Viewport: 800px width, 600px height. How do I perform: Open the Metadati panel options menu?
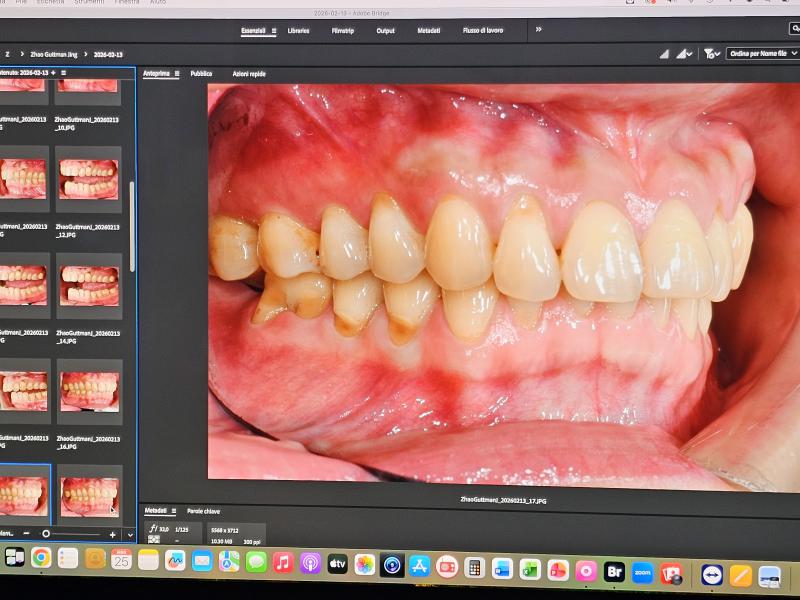tap(174, 511)
